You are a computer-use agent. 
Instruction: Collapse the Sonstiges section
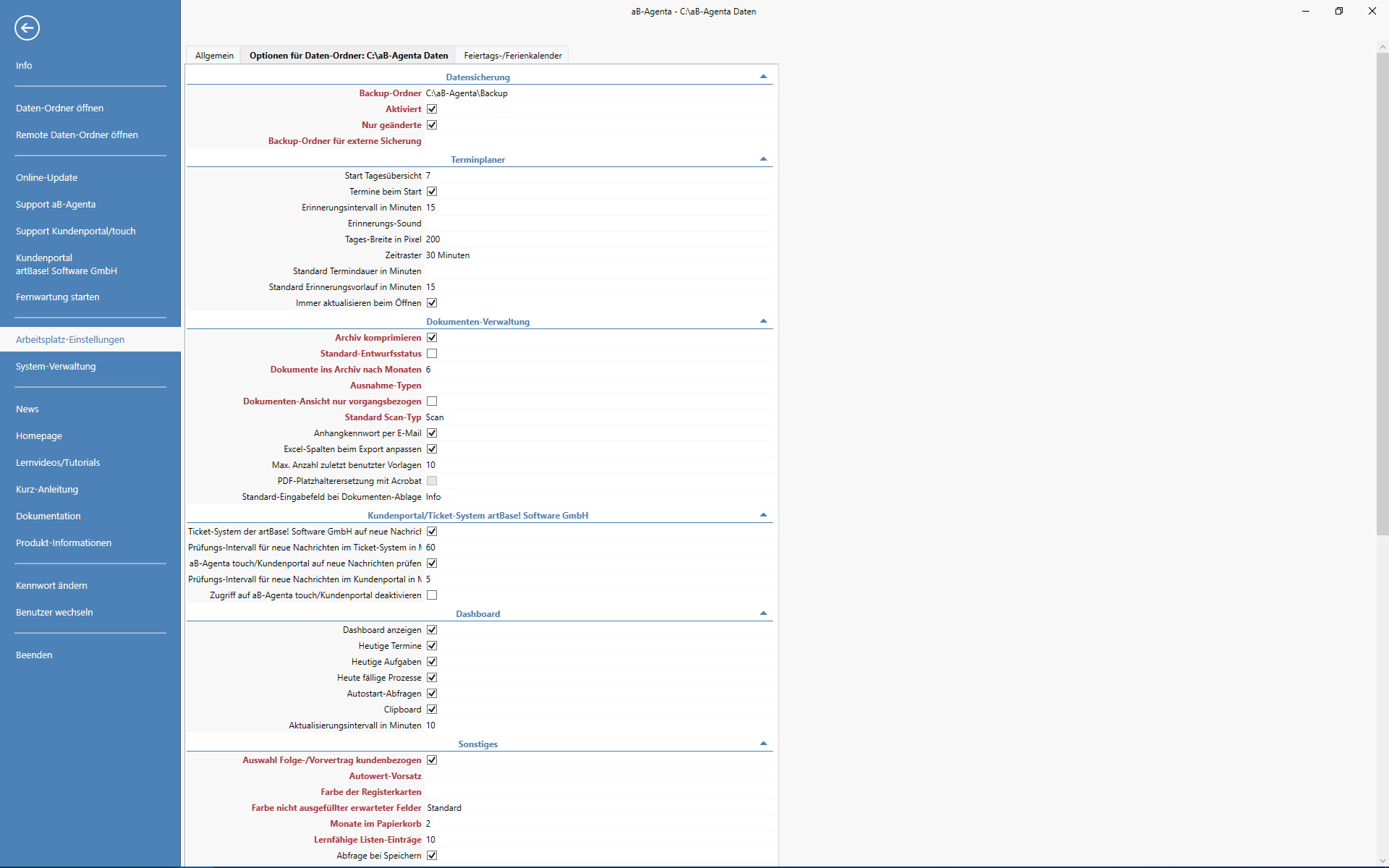pyautogui.click(x=763, y=744)
